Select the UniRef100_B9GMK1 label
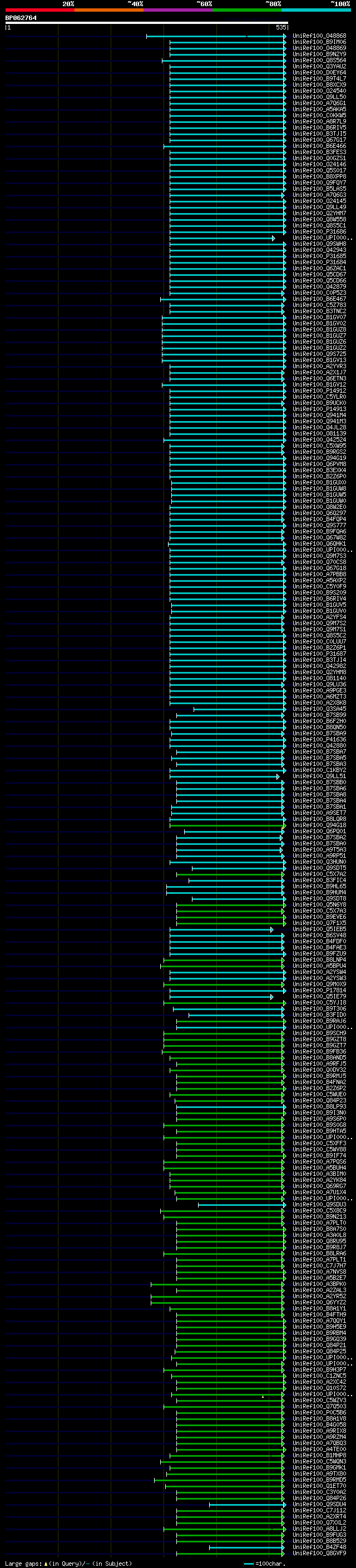The height and width of the screenshot is (1568, 356). coord(319,1467)
